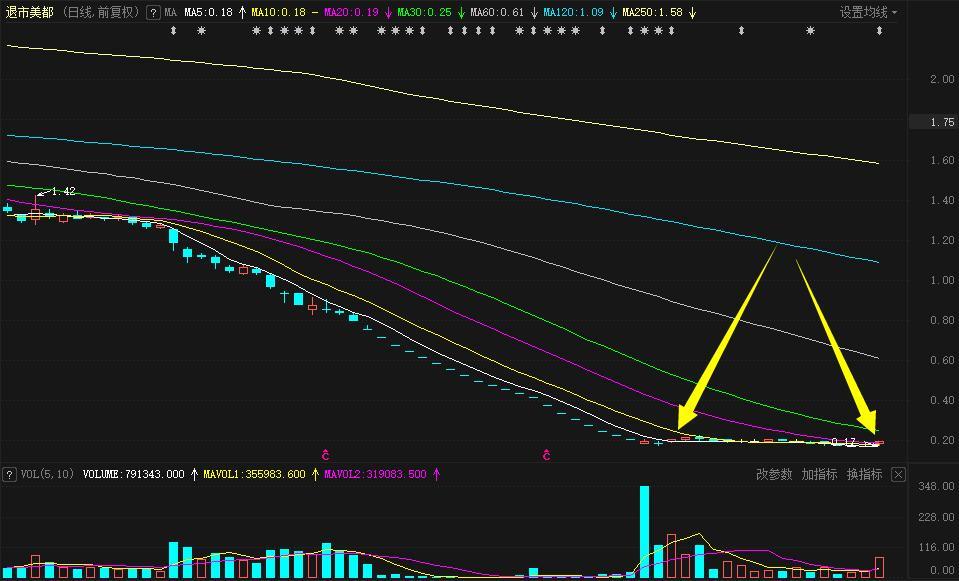Click the 1.60 price axis label
959x581 pixels.
click(942, 160)
